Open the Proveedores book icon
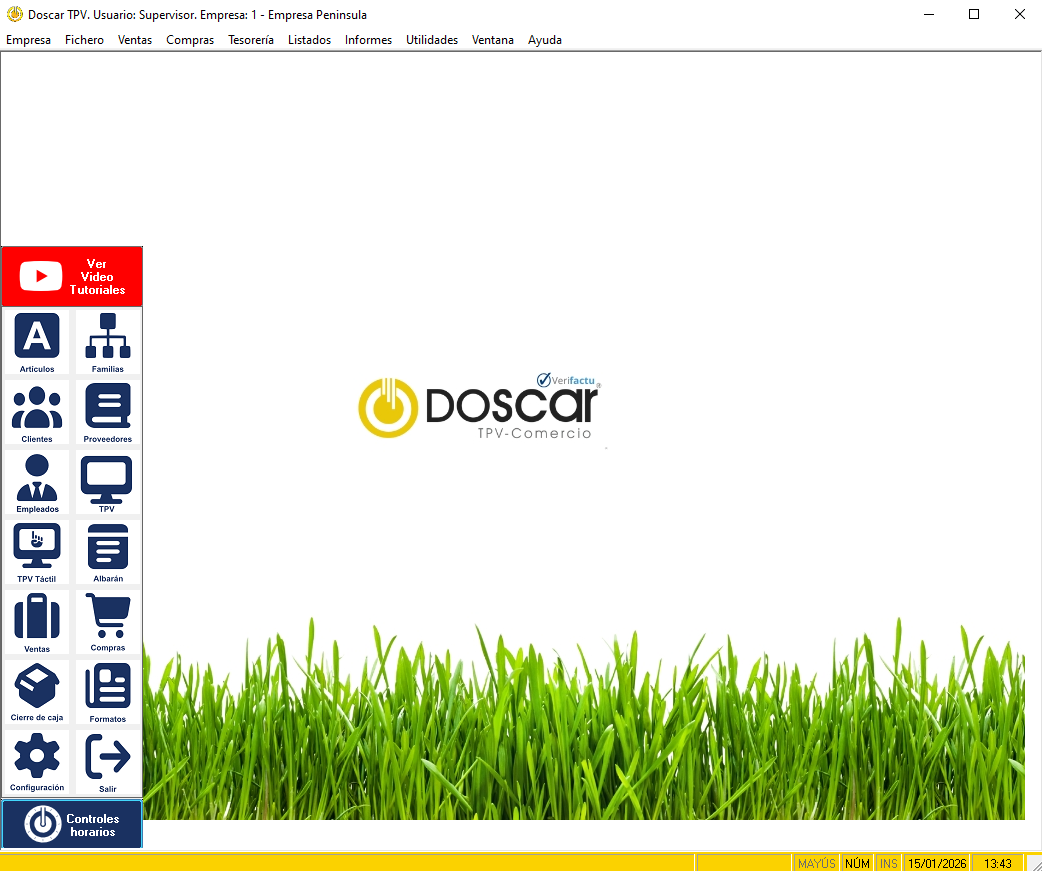 point(108,408)
